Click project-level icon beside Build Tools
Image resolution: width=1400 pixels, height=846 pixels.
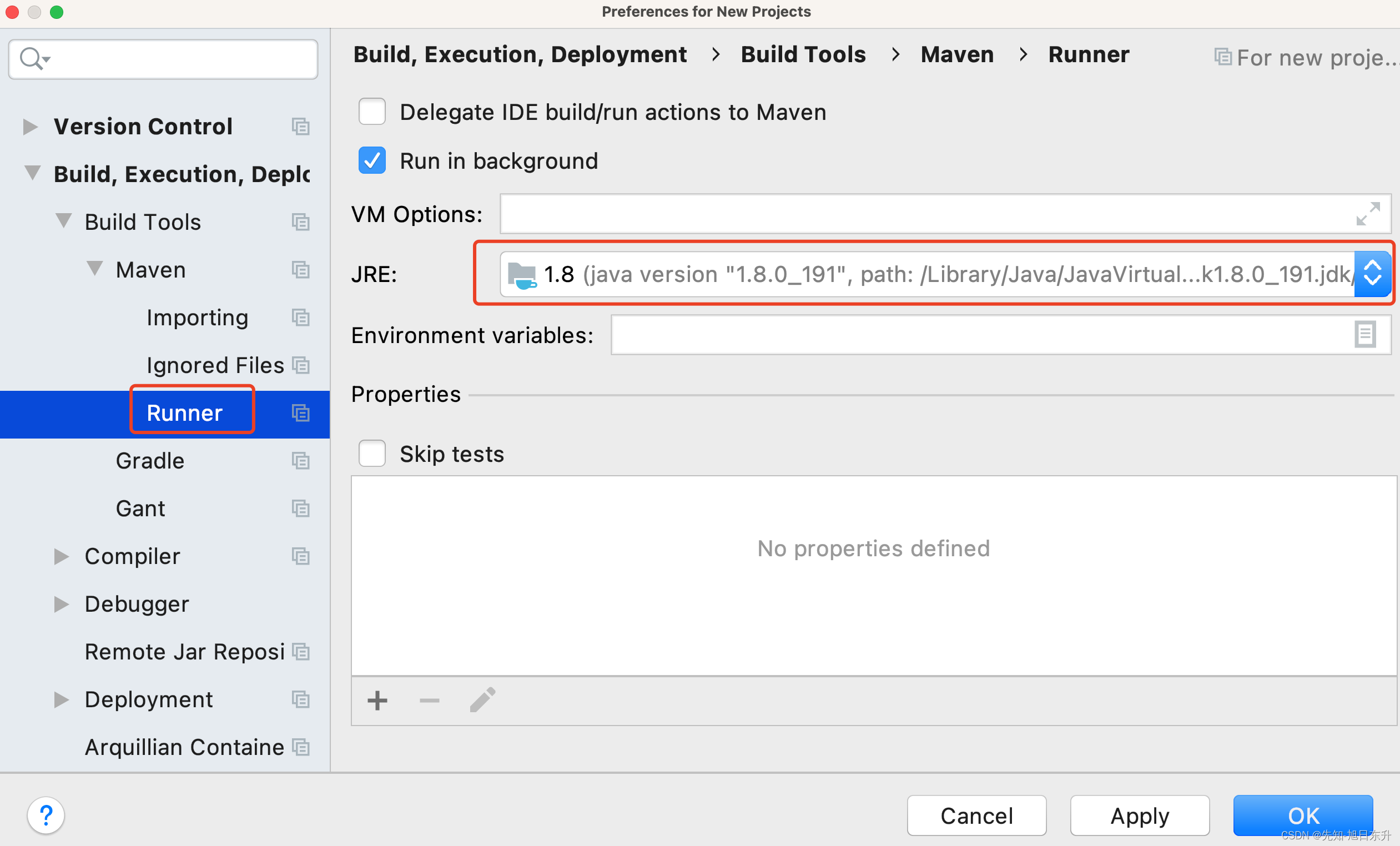(x=300, y=221)
